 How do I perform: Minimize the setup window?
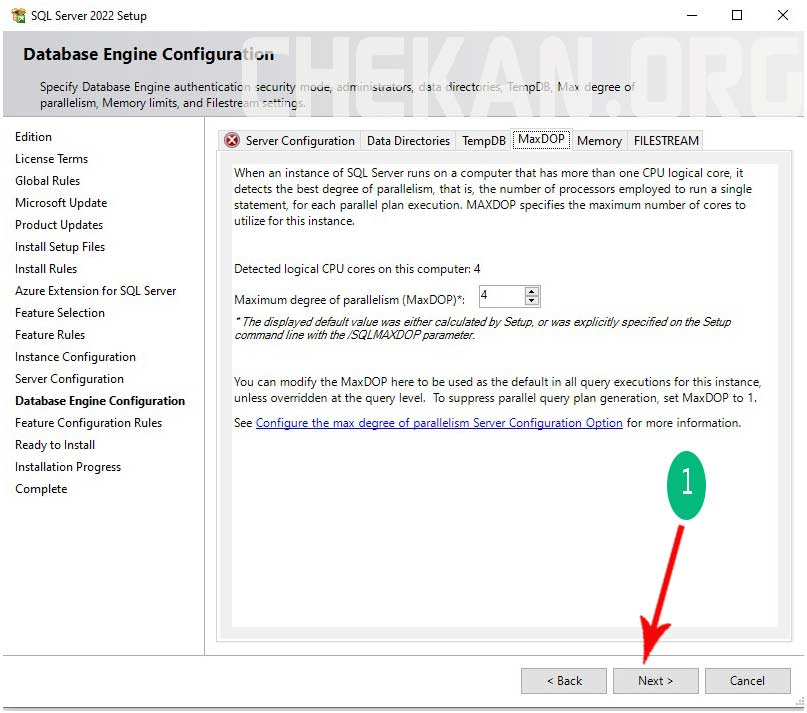click(692, 15)
